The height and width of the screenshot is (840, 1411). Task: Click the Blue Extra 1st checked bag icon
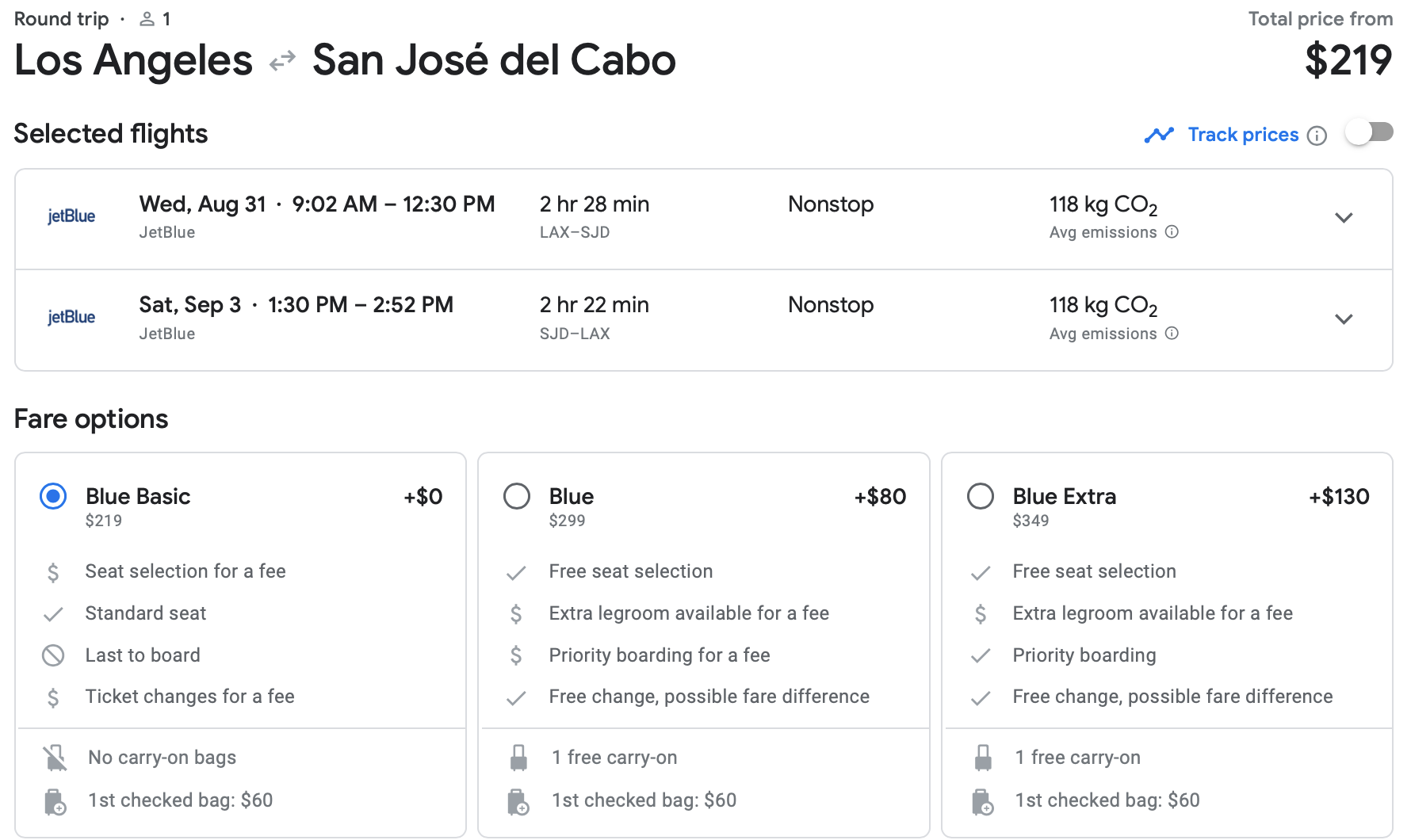coord(982,801)
